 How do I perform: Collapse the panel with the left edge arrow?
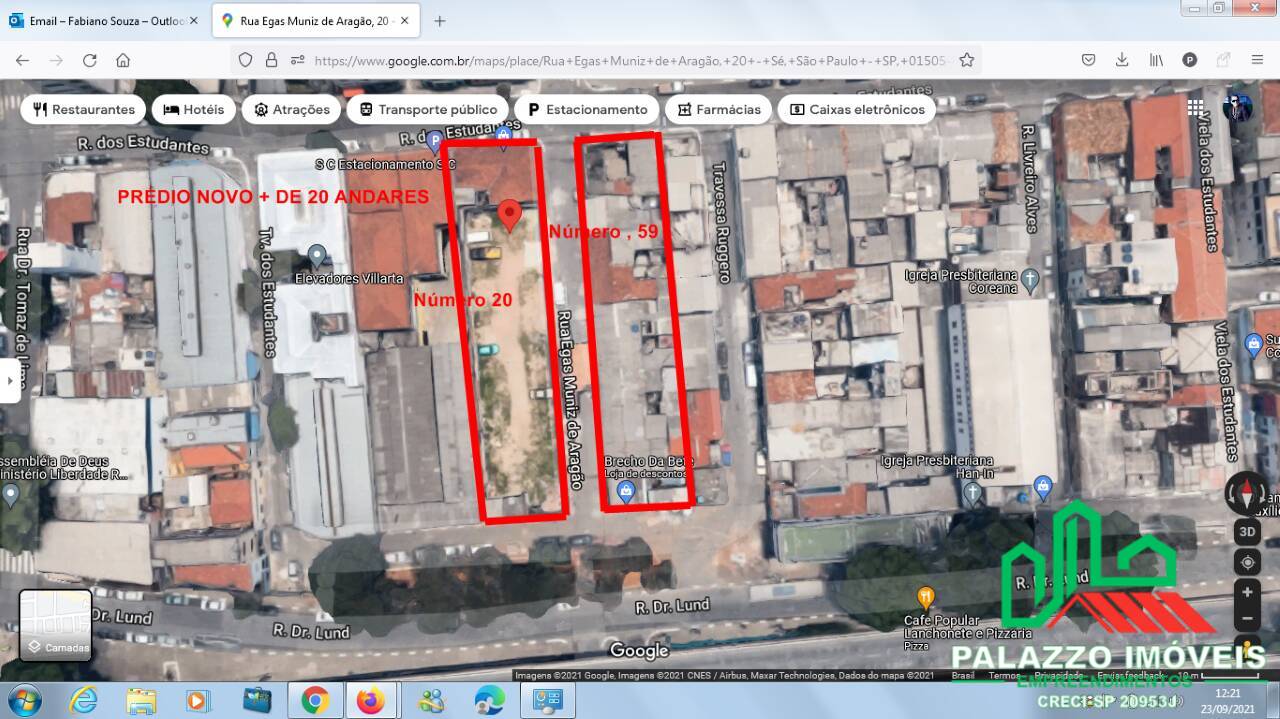tap(10, 380)
